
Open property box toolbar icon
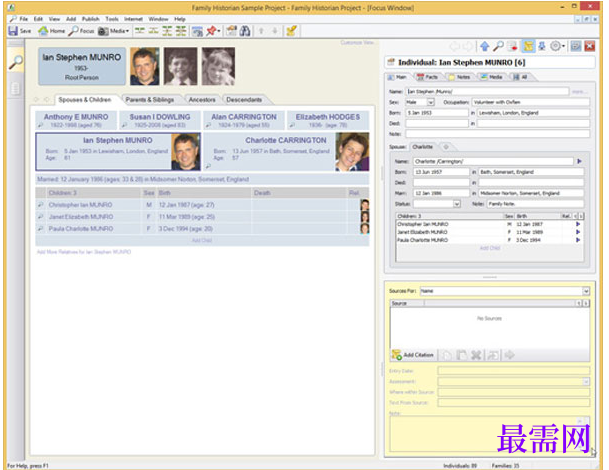pos(231,31)
